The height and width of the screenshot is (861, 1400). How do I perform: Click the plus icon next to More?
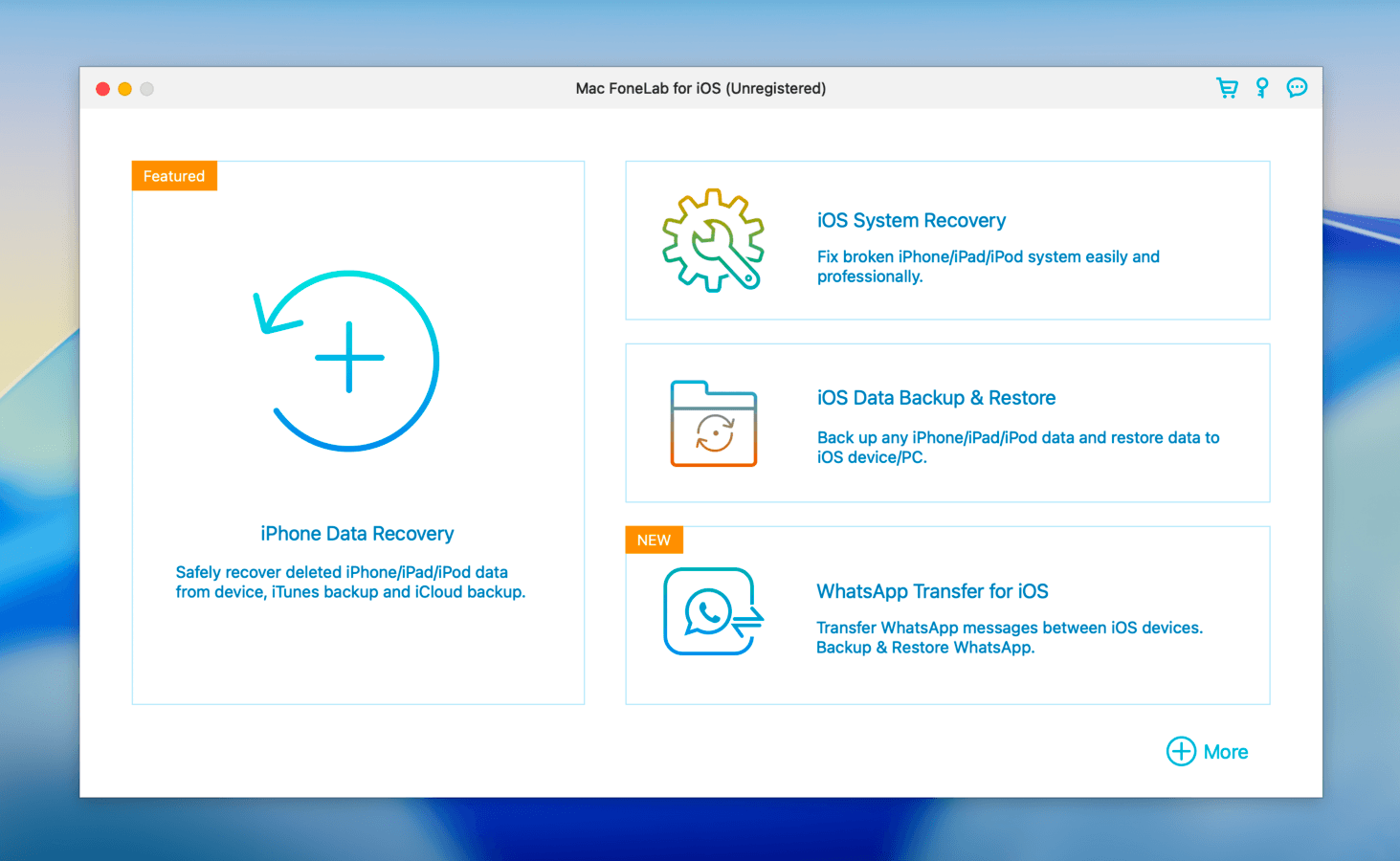click(1181, 752)
